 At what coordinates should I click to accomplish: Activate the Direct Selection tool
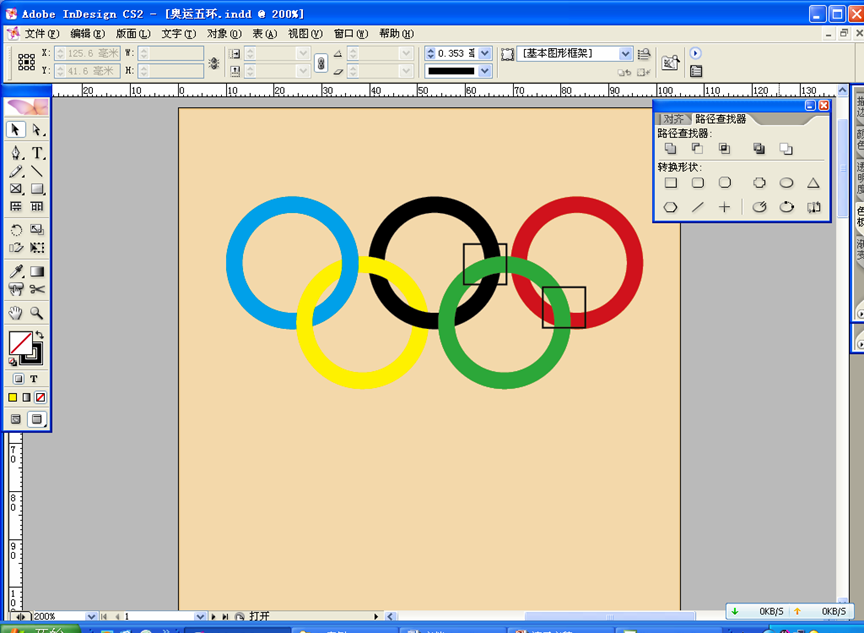pyautogui.click(x=37, y=130)
